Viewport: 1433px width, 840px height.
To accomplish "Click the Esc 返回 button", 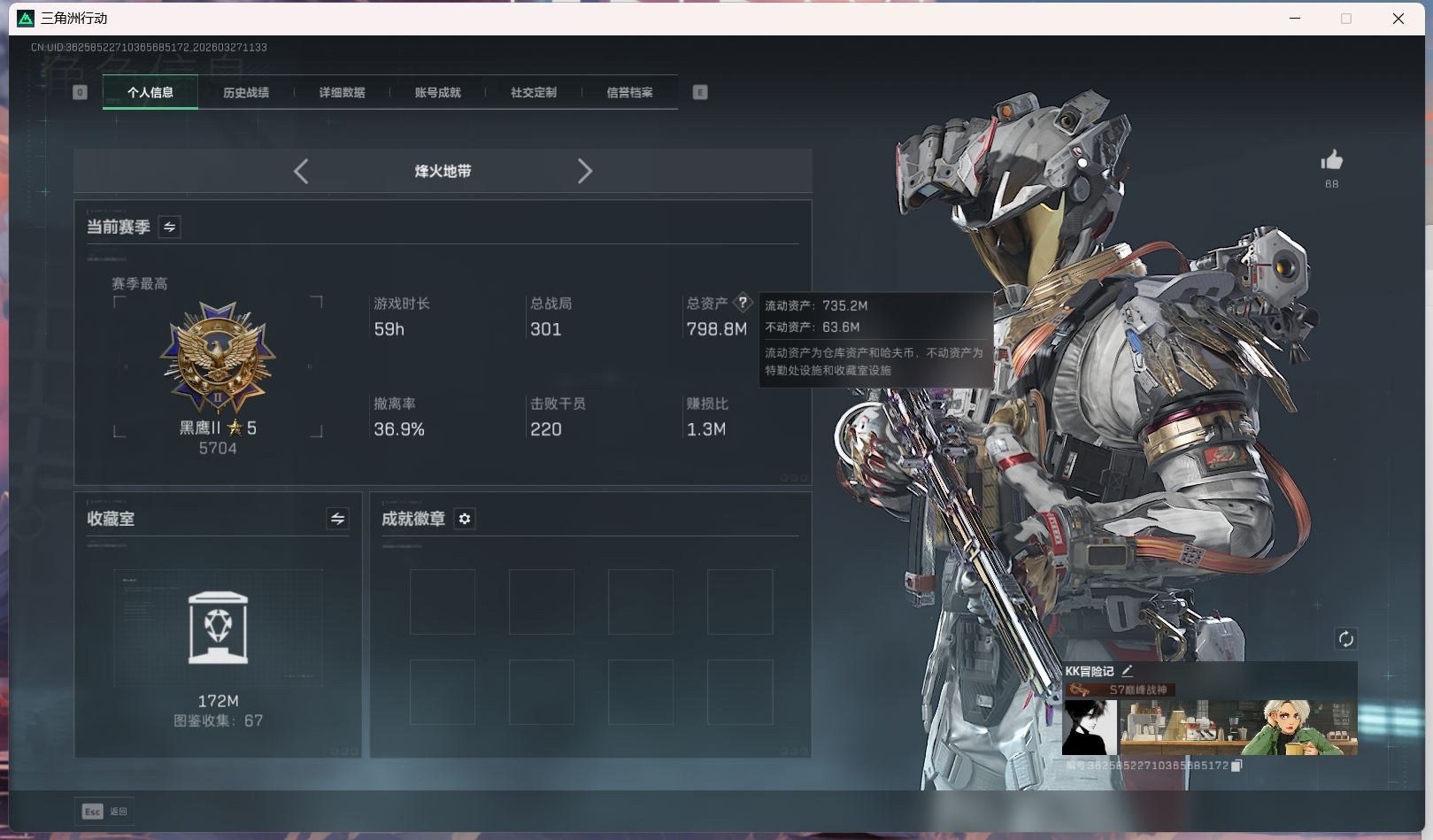I will (x=104, y=811).
